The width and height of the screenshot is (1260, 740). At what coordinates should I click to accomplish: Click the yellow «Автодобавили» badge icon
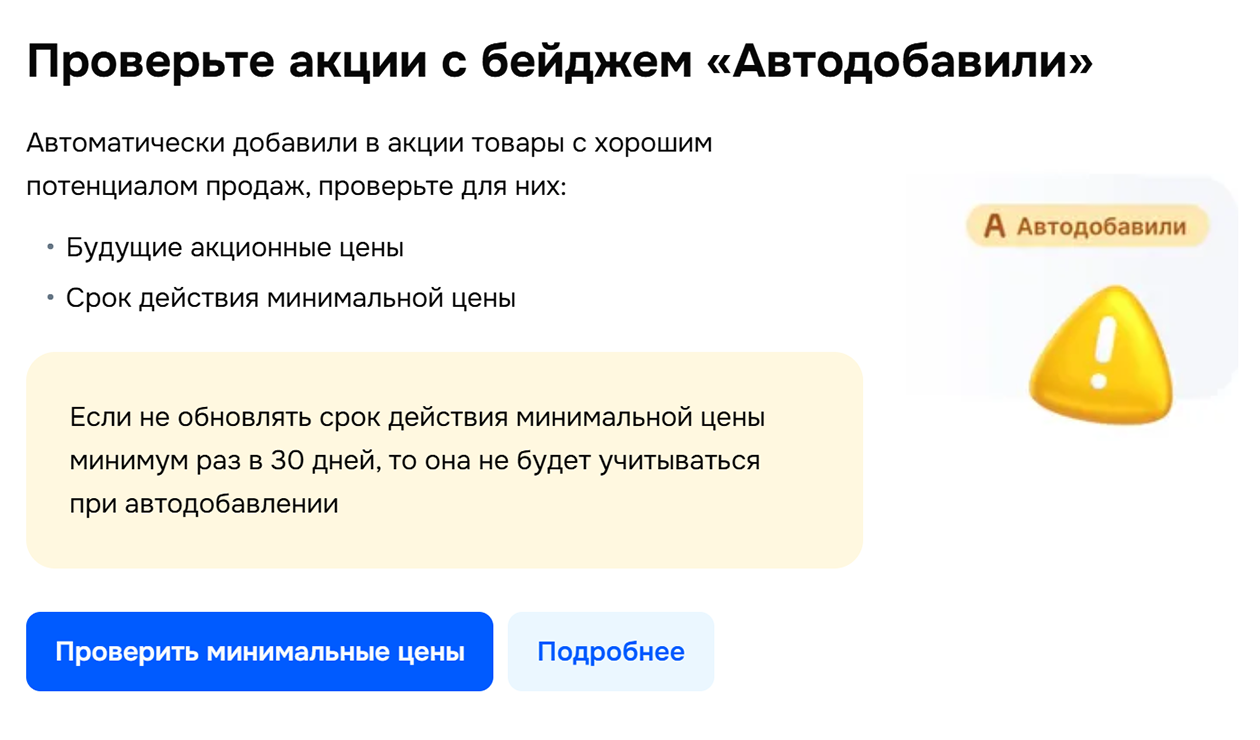pyautogui.click(x=1084, y=227)
